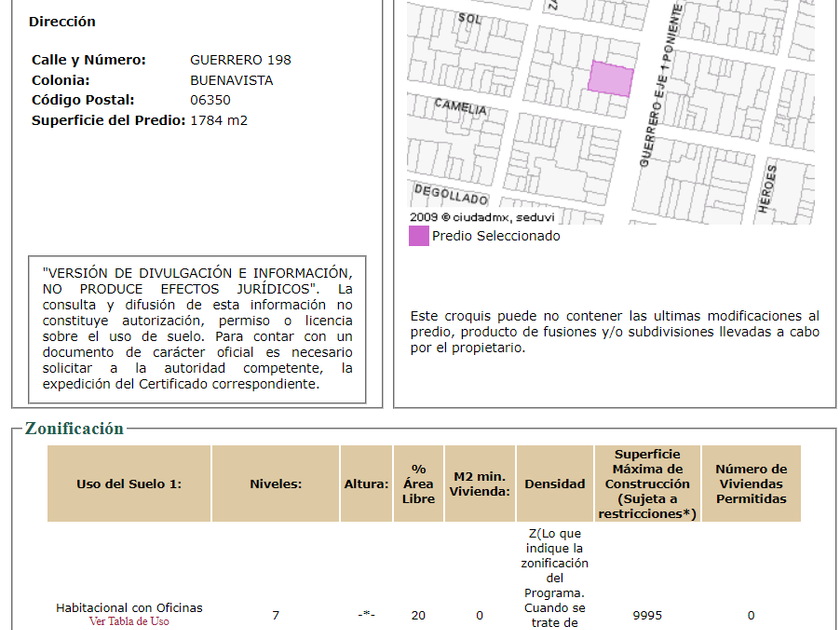The height and width of the screenshot is (630, 840).
Task: Select the Niveles value 7
Action: [x=275, y=616]
